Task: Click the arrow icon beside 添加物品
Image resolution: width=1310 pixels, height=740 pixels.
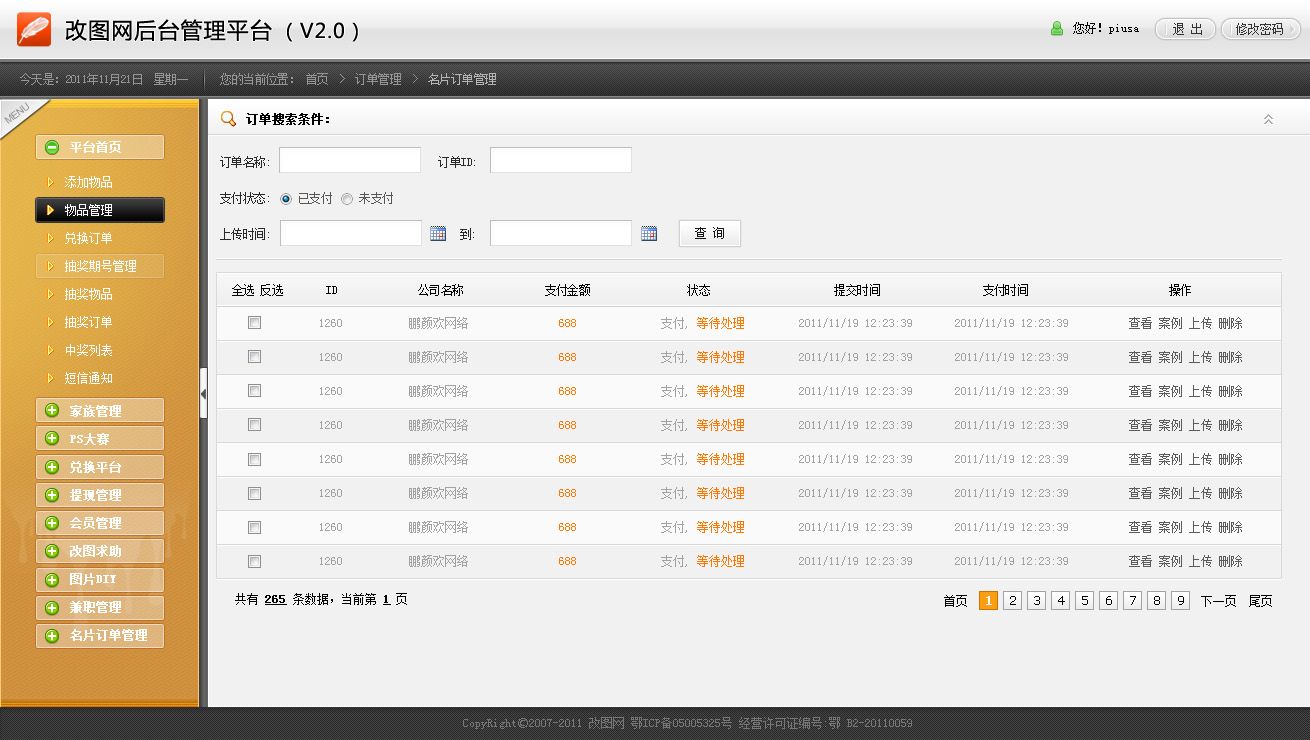Action: click(x=50, y=182)
